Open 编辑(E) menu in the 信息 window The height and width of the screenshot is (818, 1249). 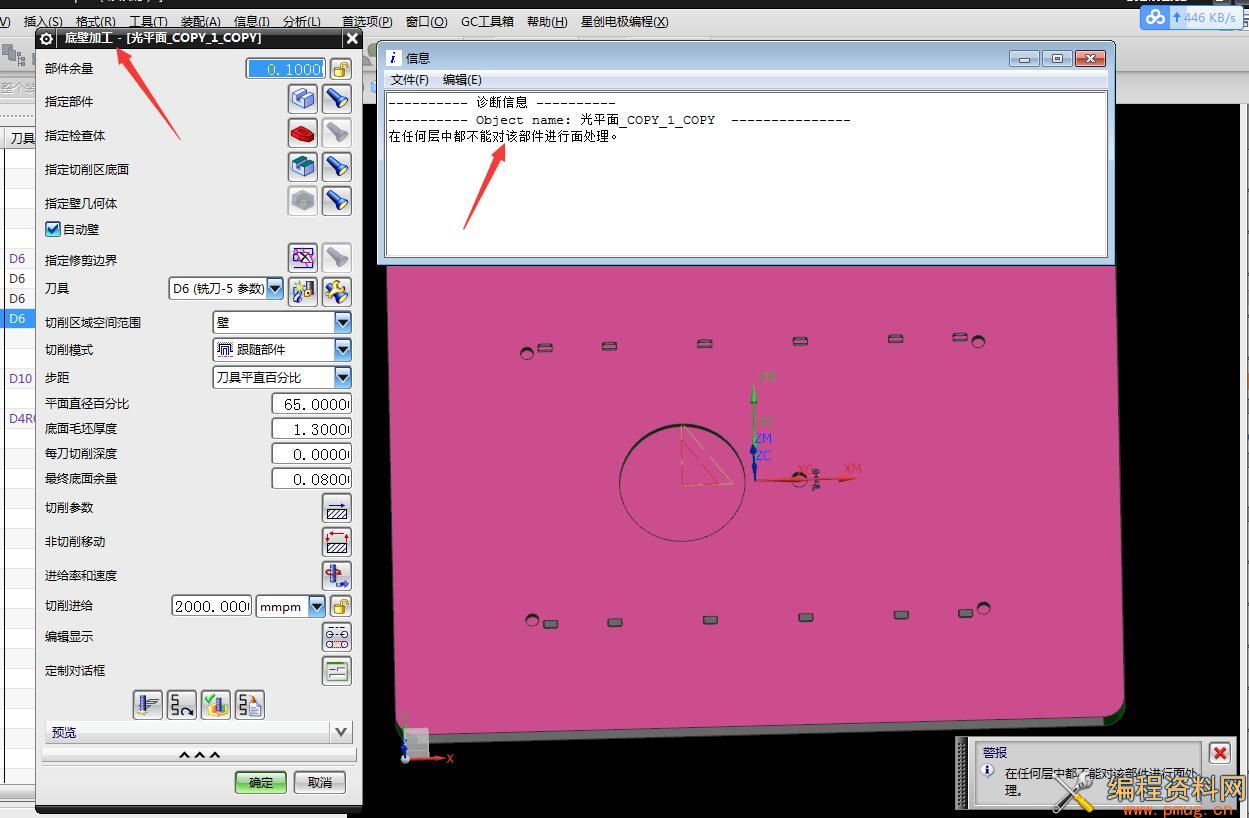(462, 79)
